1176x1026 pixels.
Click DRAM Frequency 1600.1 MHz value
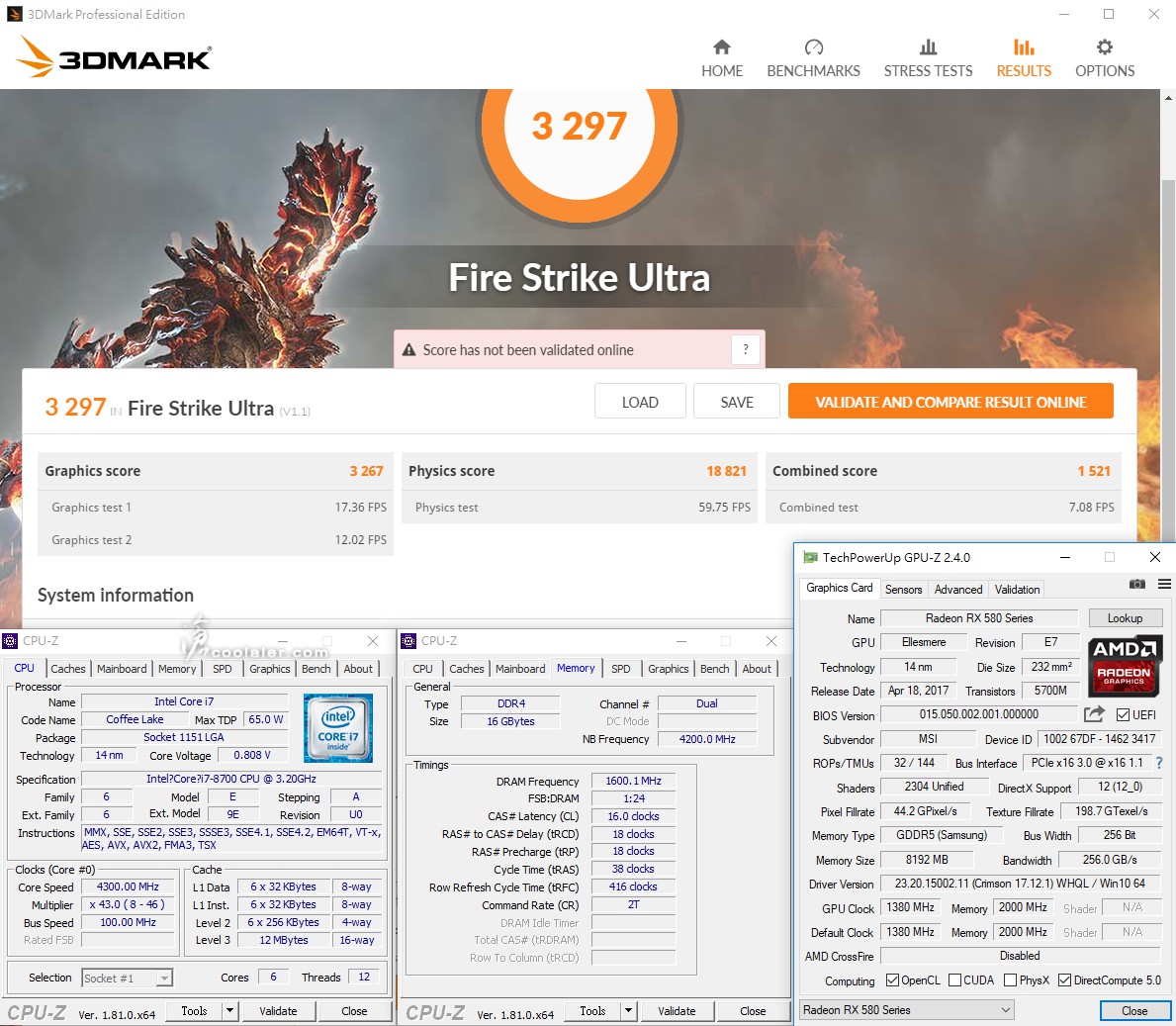pos(633,781)
